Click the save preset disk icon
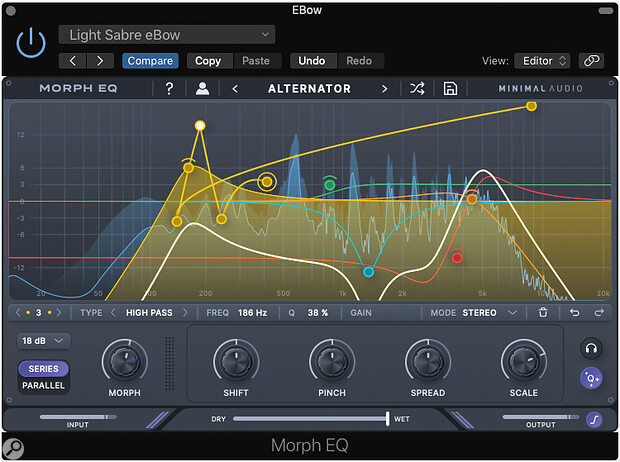Viewport: 620px width, 462px height. tap(450, 88)
